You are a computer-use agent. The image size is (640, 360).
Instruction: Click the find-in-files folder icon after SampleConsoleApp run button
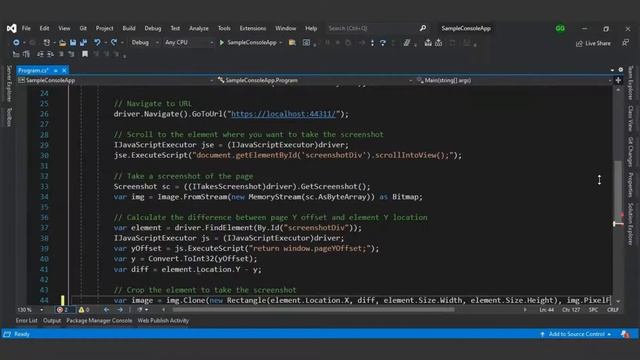[292, 42]
